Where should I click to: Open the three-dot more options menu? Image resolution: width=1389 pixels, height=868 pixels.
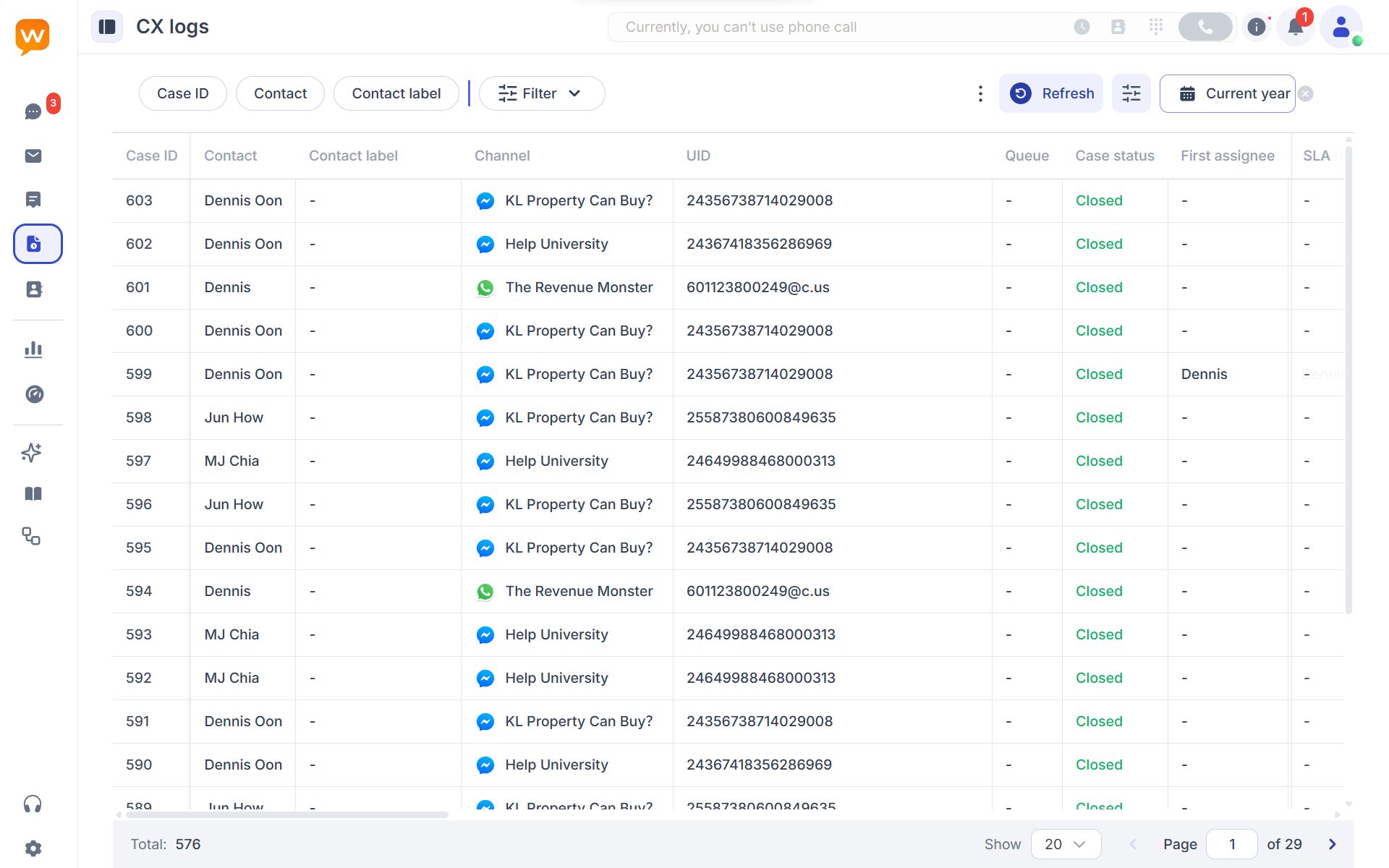coord(980,93)
